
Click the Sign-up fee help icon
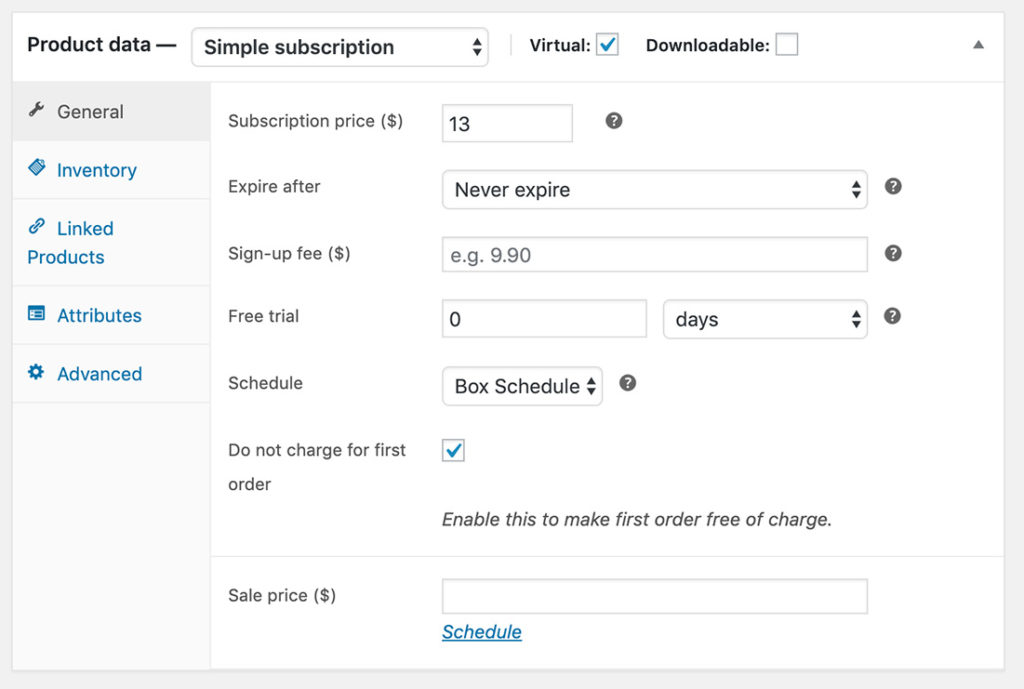coord(893,253)
